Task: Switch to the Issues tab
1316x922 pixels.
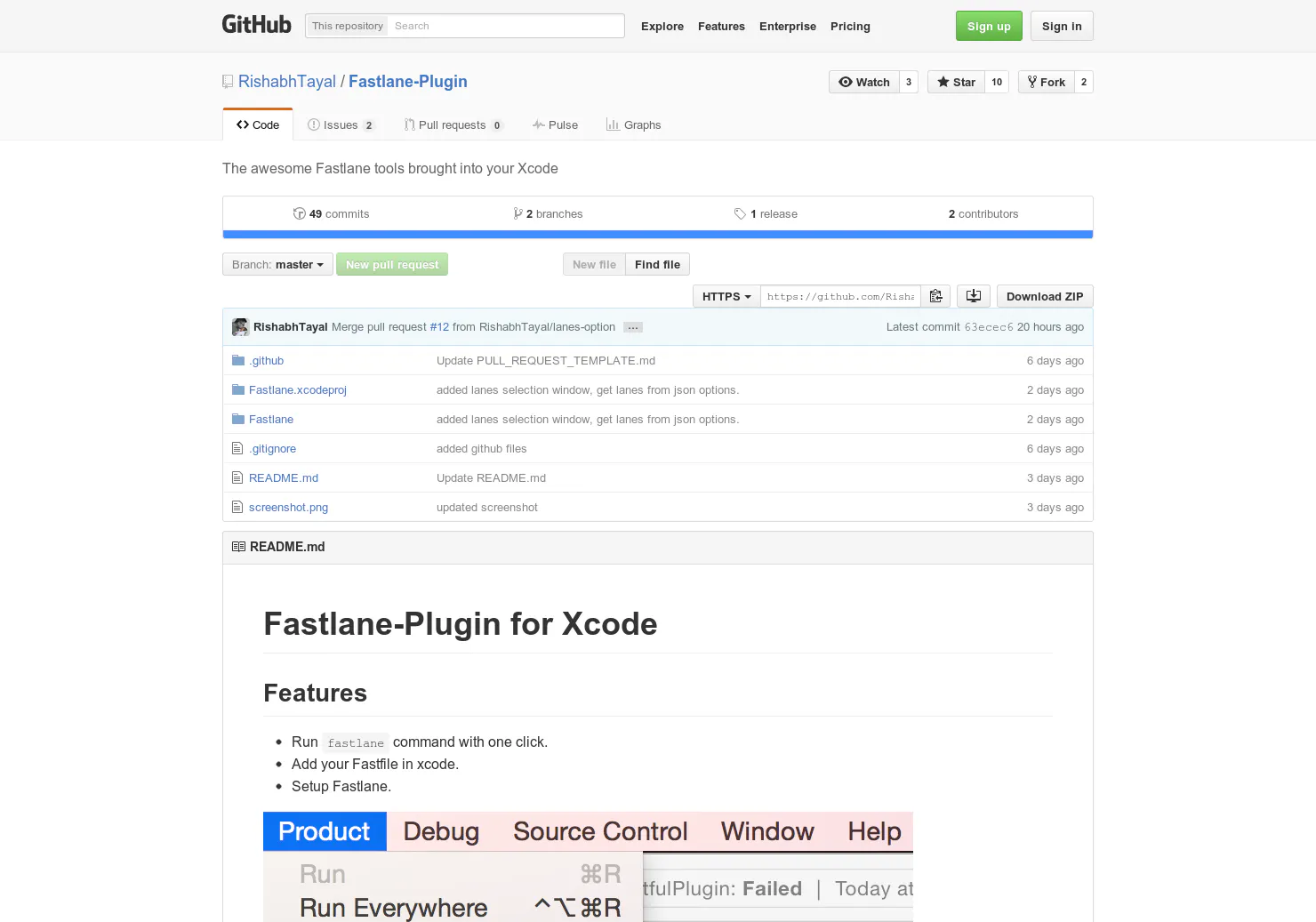Action: tap(341, 124)
